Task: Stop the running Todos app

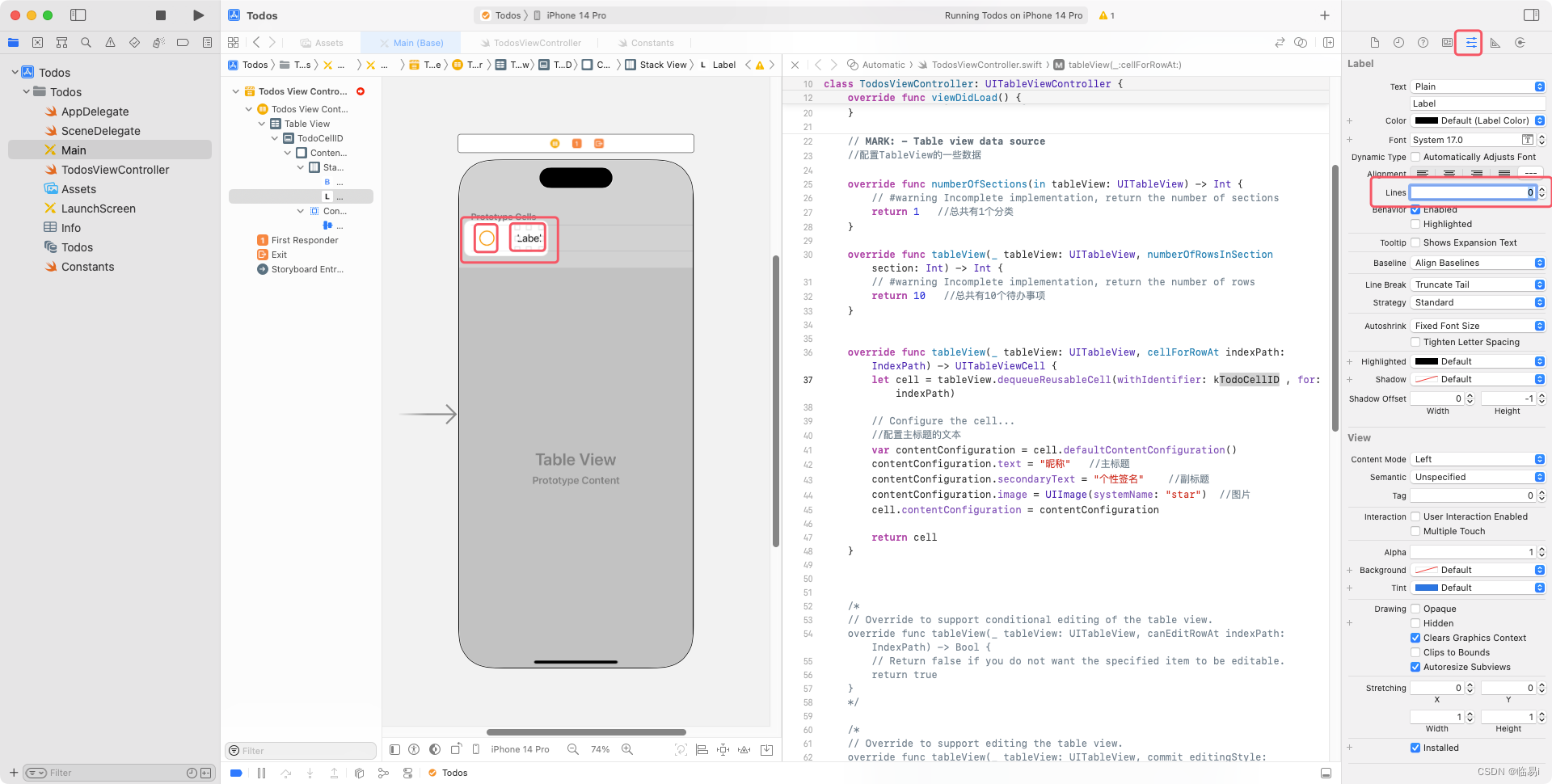Action: [x=161, y=15]
